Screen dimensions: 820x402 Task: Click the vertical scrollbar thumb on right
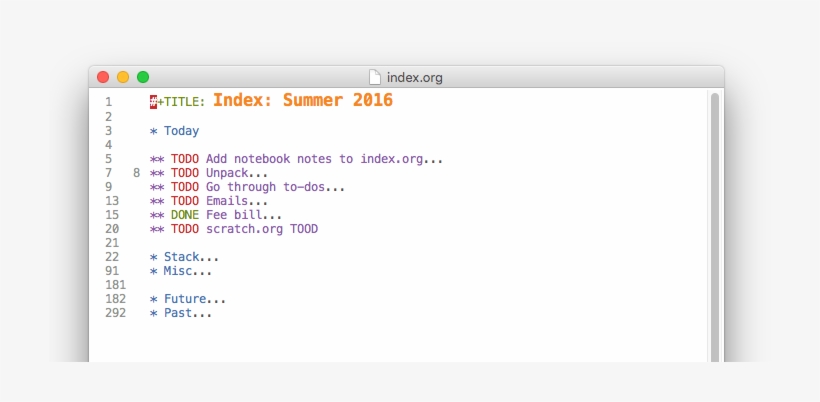pyautogui.click(x=714, y=227)
